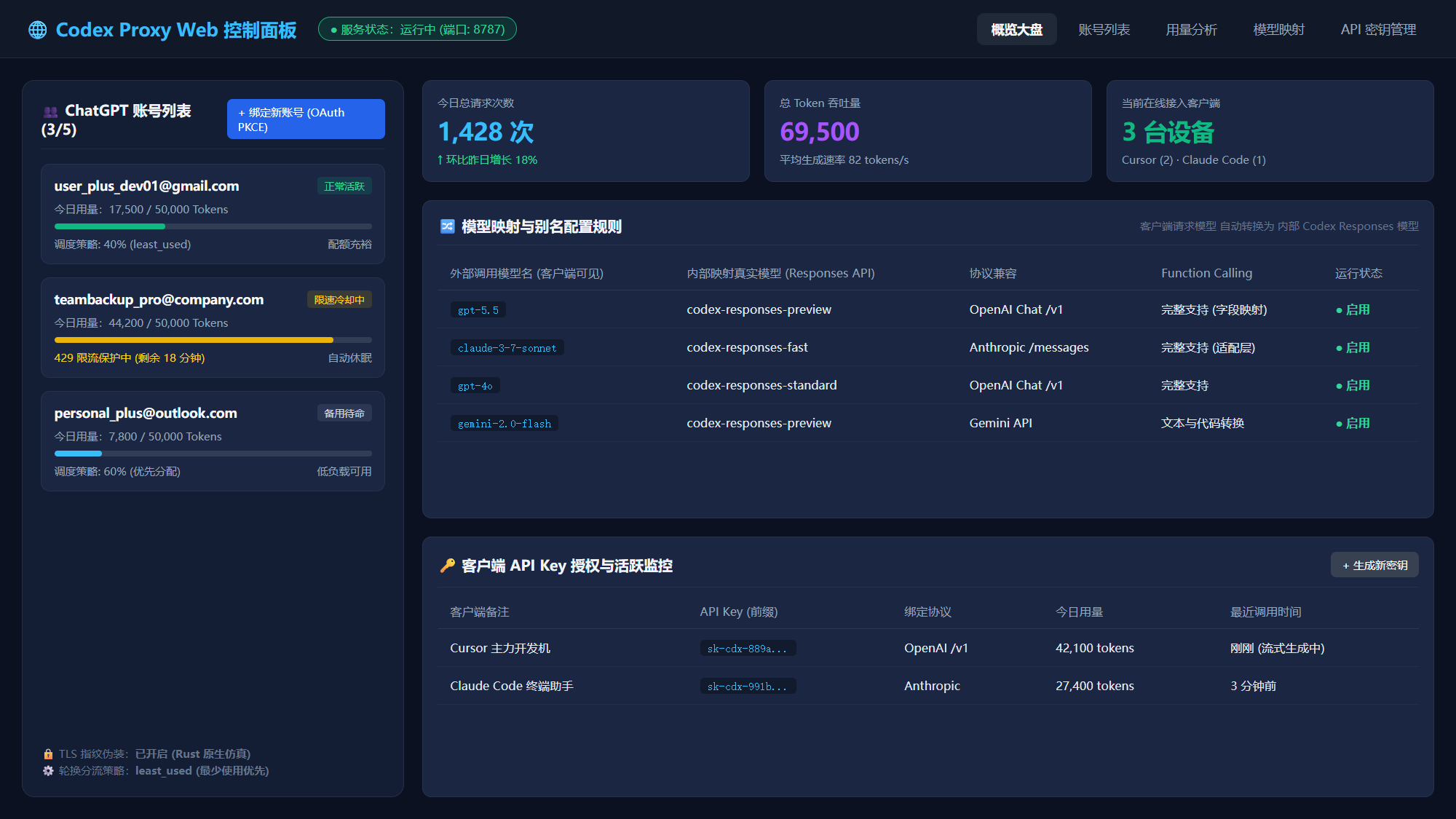The image size is (1456, 819).
Task: Open the 用量分析 tab
Action: (x=1191, y=30)
